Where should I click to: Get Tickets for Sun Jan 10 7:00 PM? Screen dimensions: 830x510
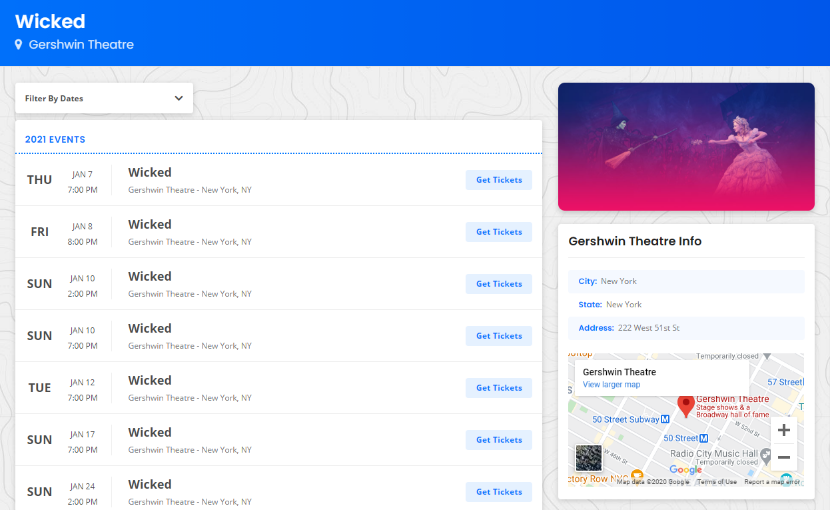click(499, 336)
